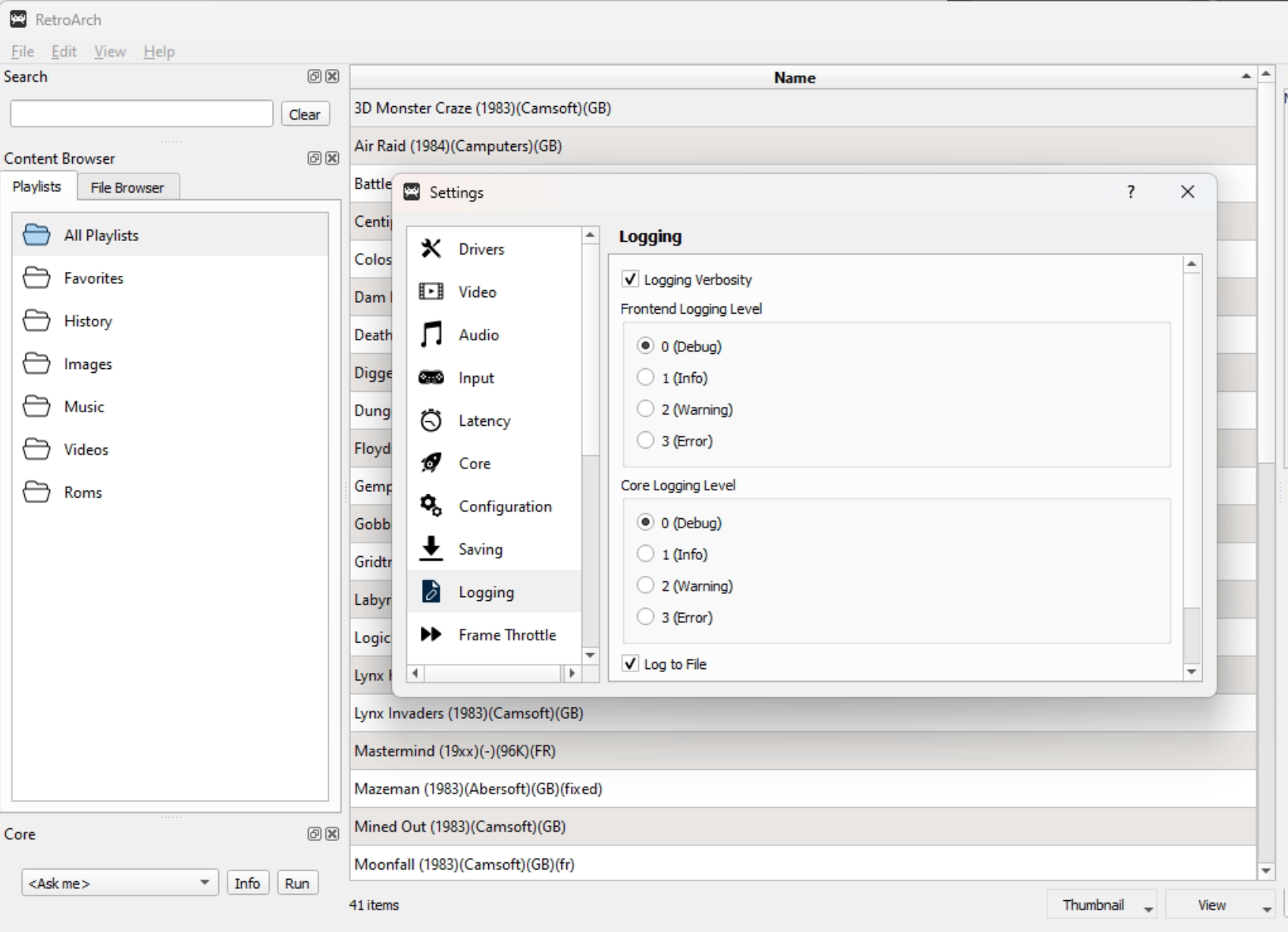Click the Clear search button
1288x932 pixels.
(x=305, y=114)
